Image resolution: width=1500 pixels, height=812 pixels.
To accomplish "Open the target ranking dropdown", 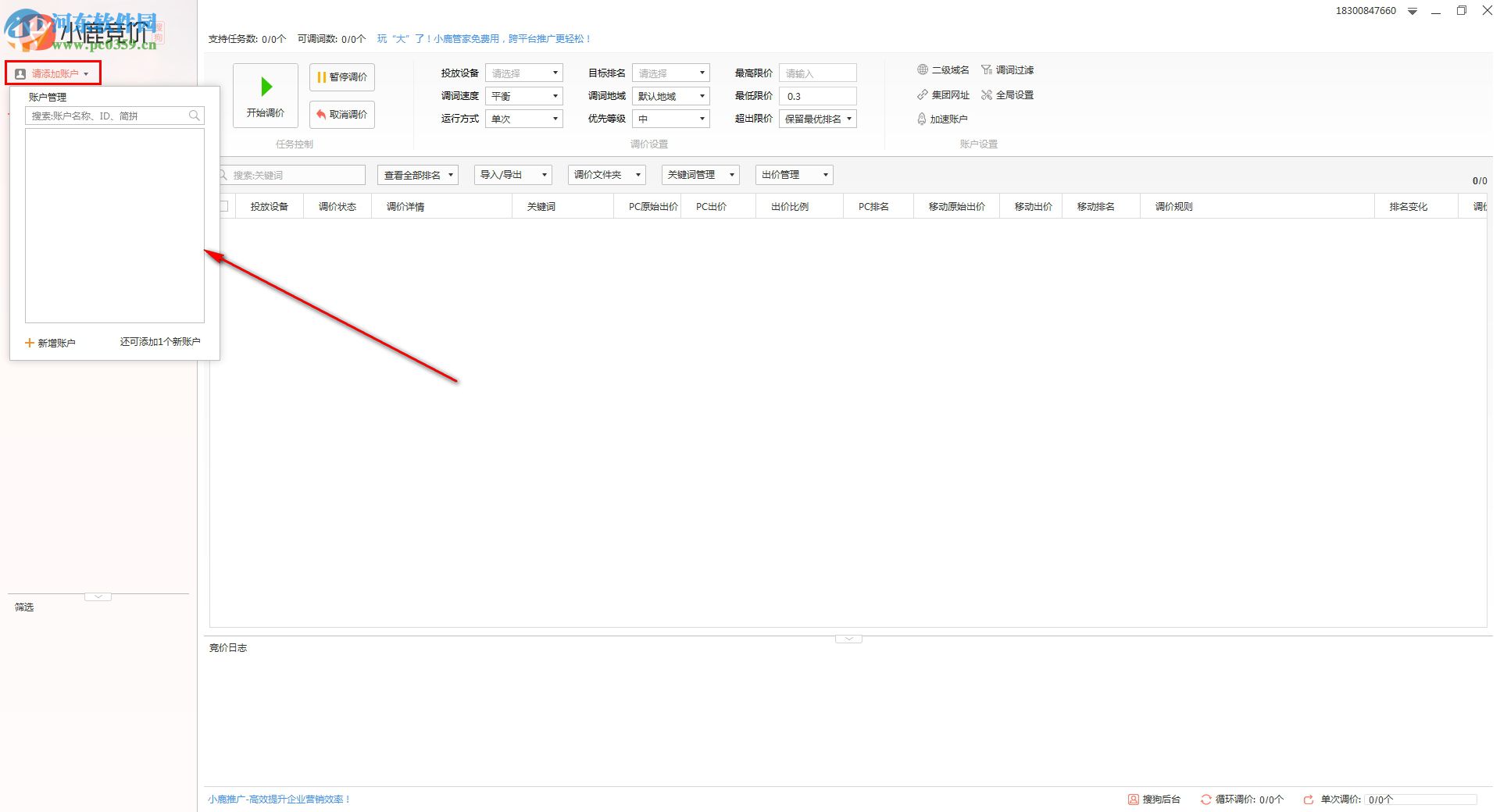I will click(671, 73).
